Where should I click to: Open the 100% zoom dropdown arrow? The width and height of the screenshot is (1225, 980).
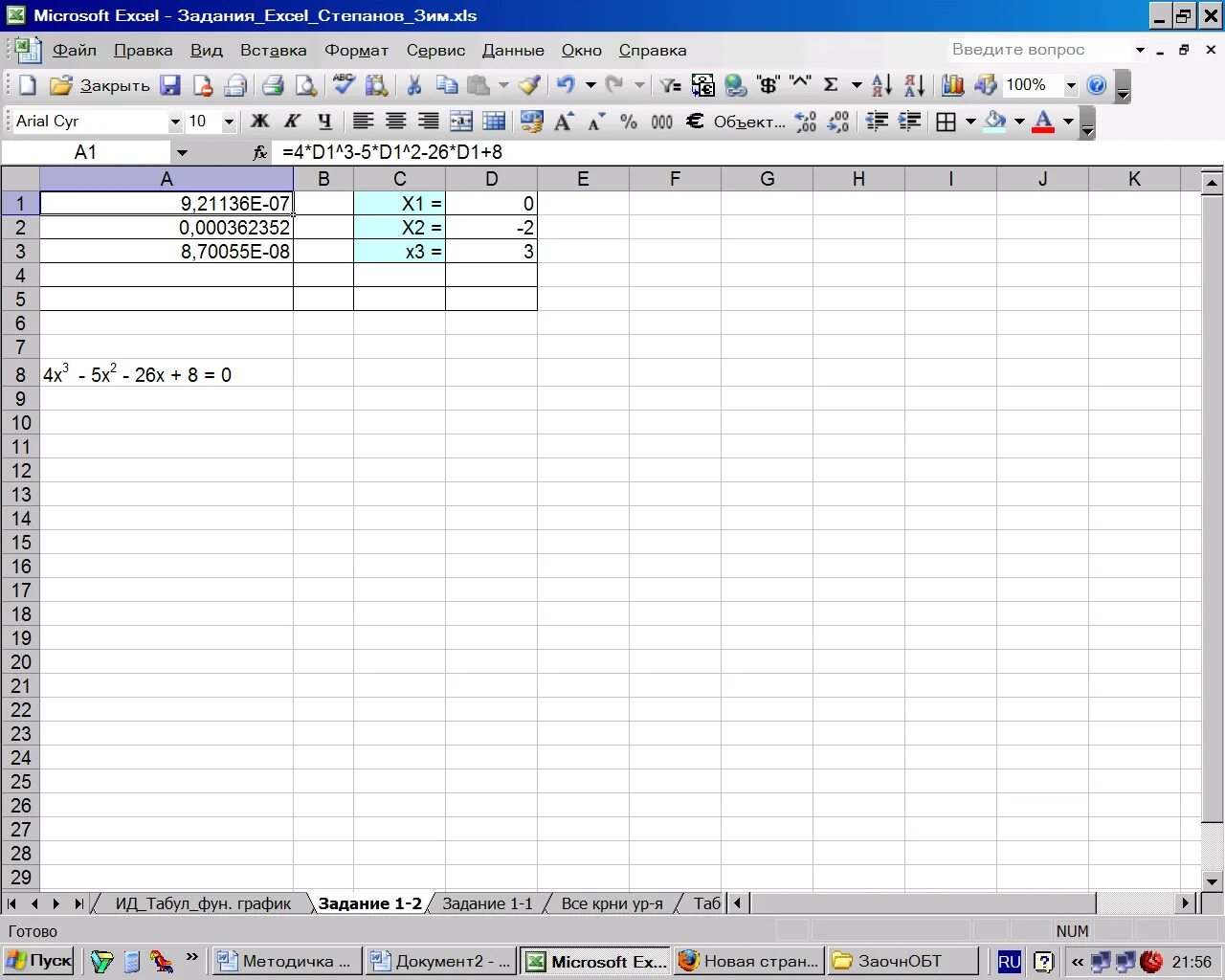click(1071, 85)
